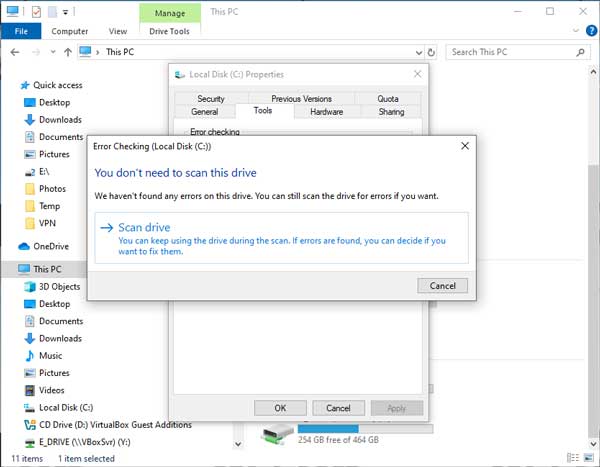Viewport: 600px width, 467px height.
Task: Open Downloads under This PC
Action: pyautogui.click(x=53, y=338)
